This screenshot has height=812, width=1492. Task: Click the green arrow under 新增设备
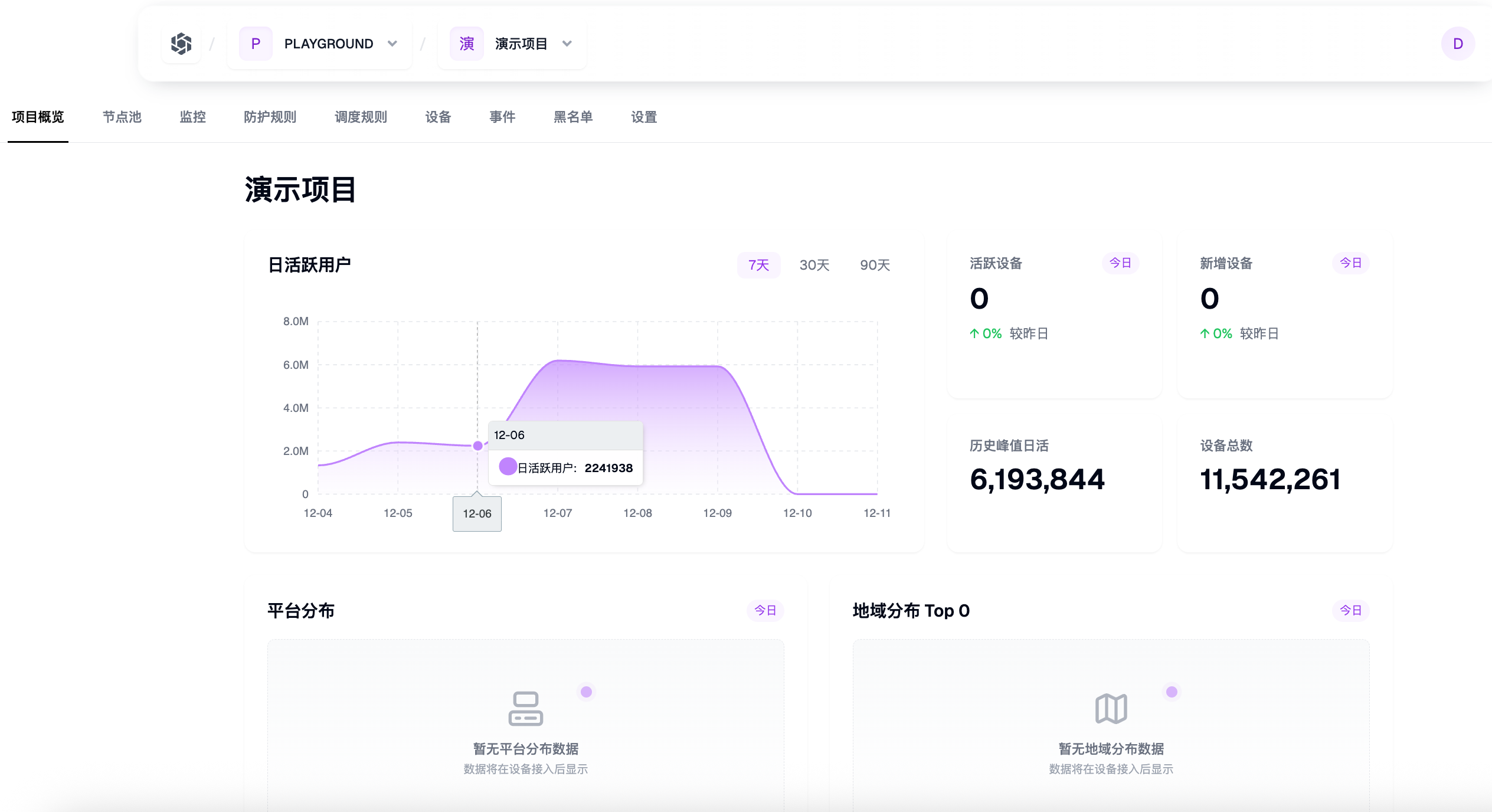pyautogui.click(x=1205, y=334)
